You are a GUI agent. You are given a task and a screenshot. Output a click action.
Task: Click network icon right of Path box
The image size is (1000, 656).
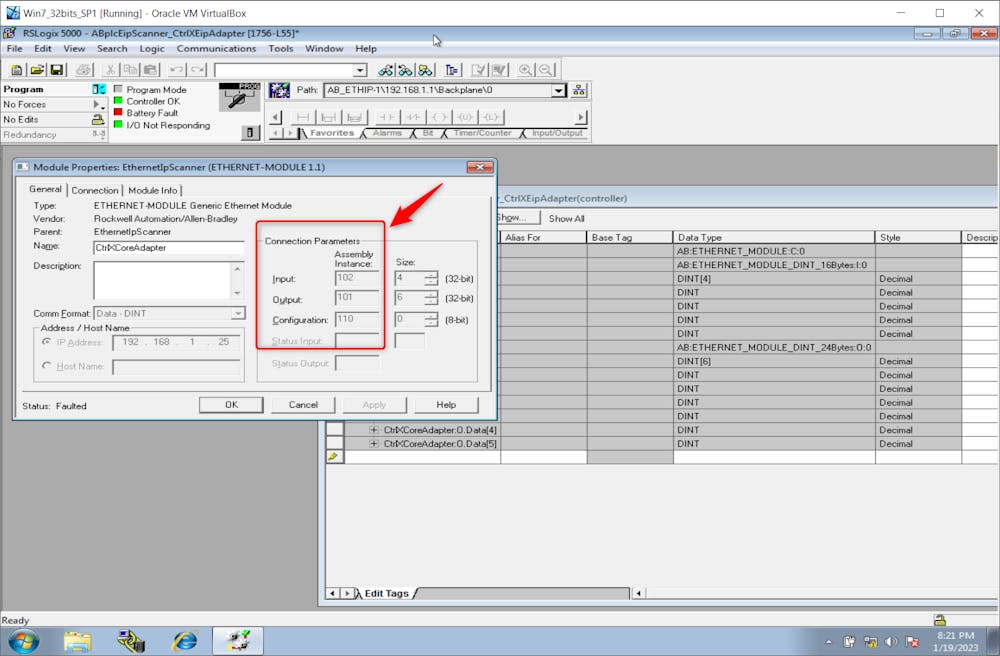[578, 91]
